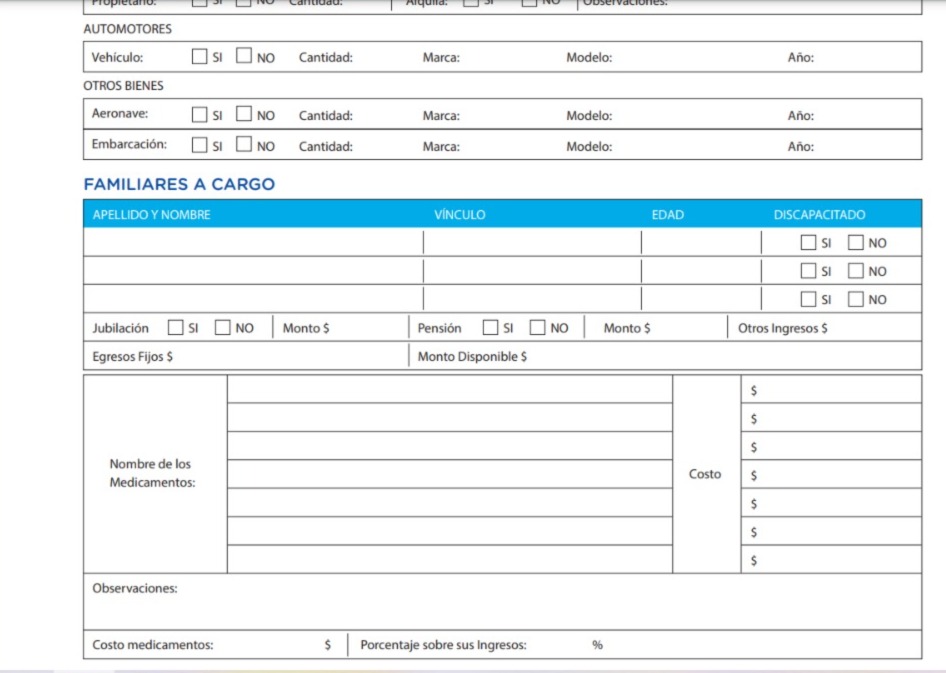The height and width of the screenshot is (673, 946).
Task: Click first Apellido y Nombre cell
Action: 253,242
